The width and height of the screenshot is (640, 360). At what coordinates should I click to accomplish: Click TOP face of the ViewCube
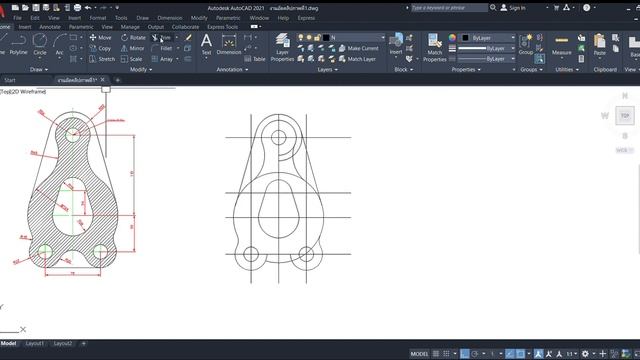(625, 116)
